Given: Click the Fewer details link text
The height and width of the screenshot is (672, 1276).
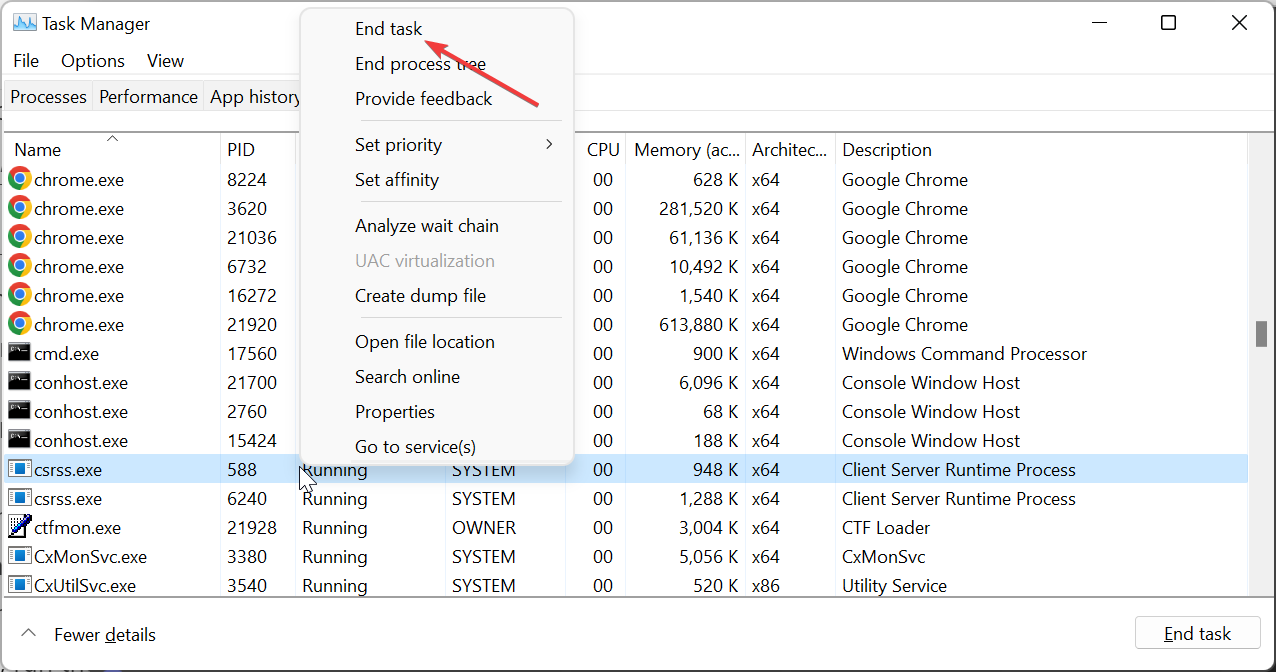Looking at the screenshot, I should pos(105,635).
